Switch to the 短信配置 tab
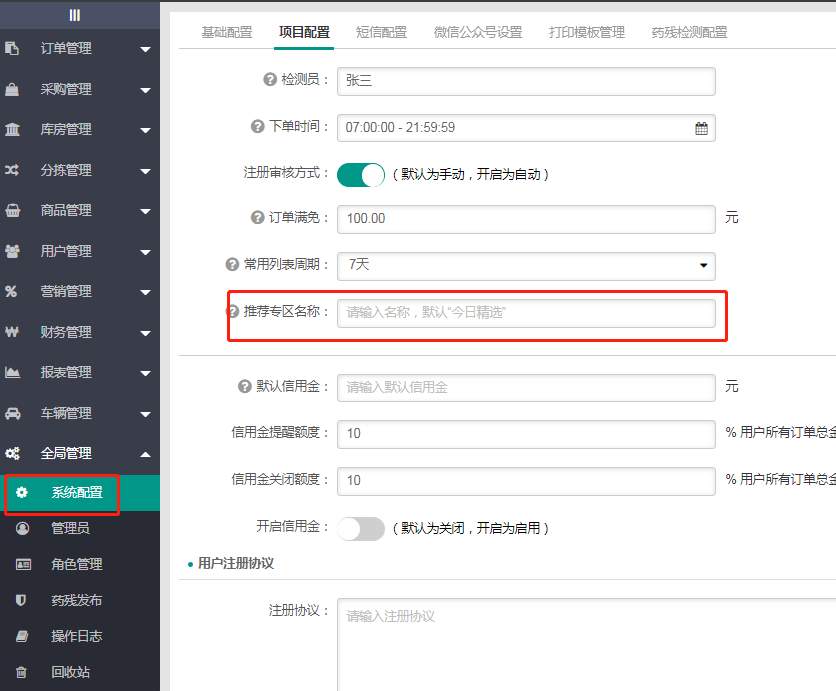This screenshot has height=691, width=836. click(x=381, y=32)
